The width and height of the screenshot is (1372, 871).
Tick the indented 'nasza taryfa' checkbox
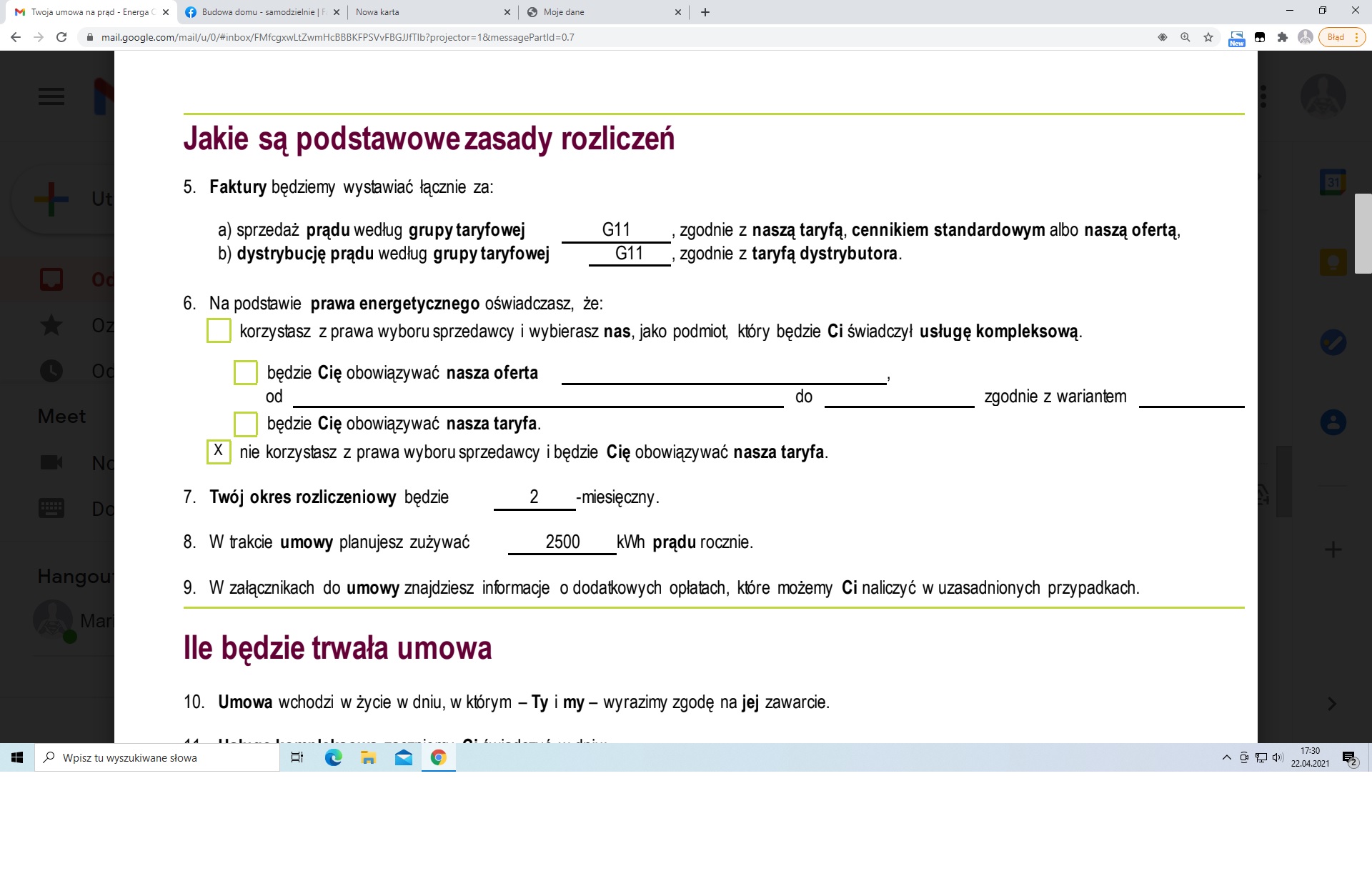tap(246, 424)
